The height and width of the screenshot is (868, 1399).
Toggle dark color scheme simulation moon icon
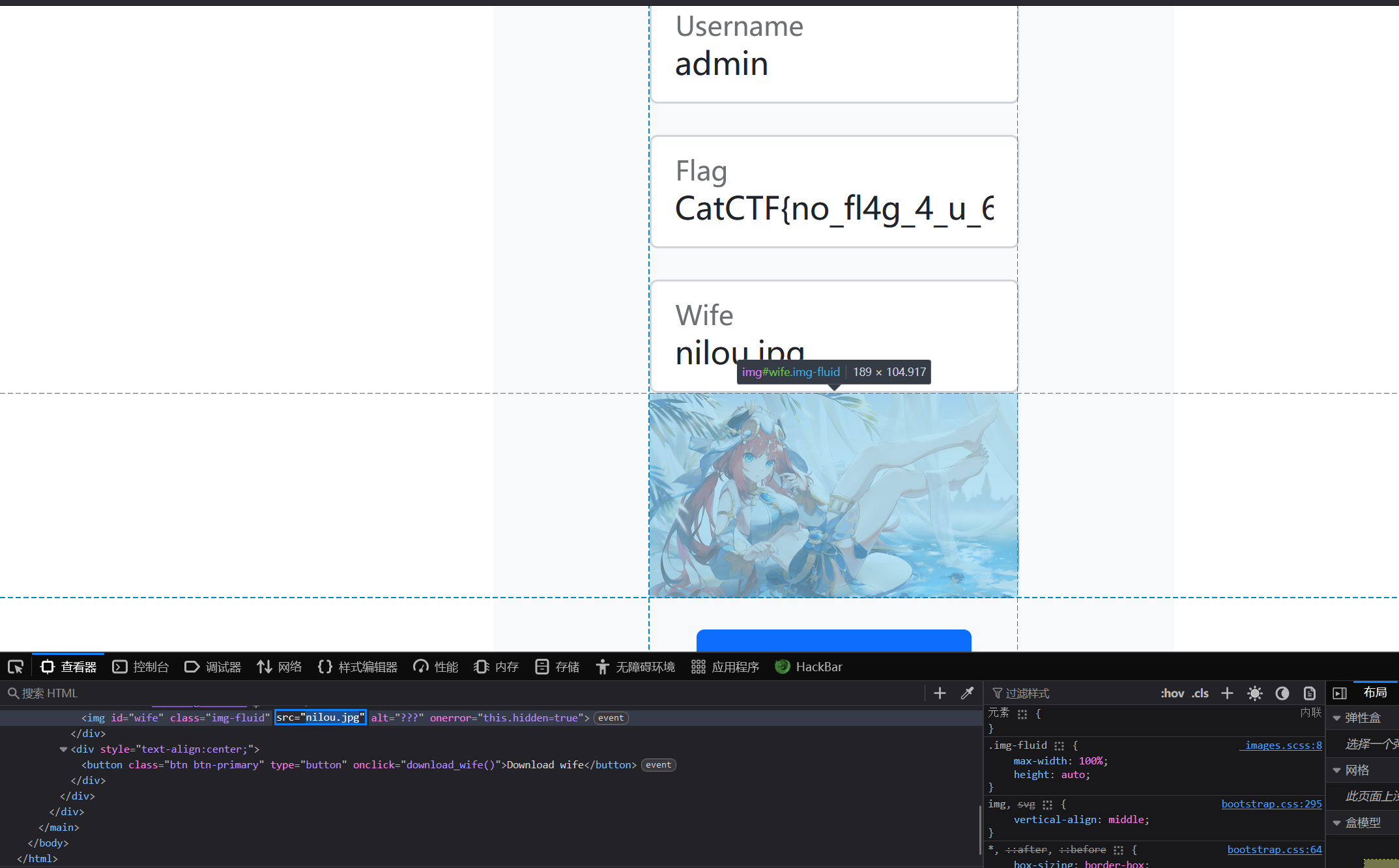pyautogui.click(x=1282, y=693)
